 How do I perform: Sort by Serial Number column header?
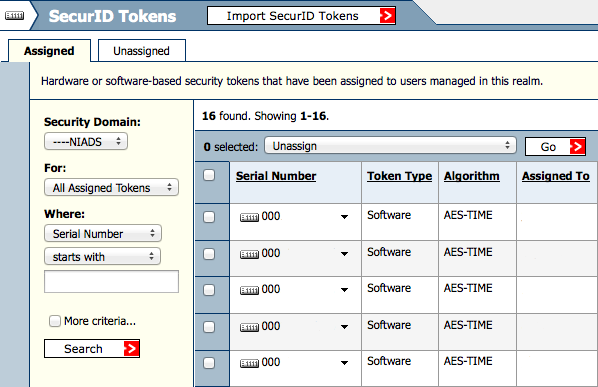pyautogui.click(x=276, y=176)
